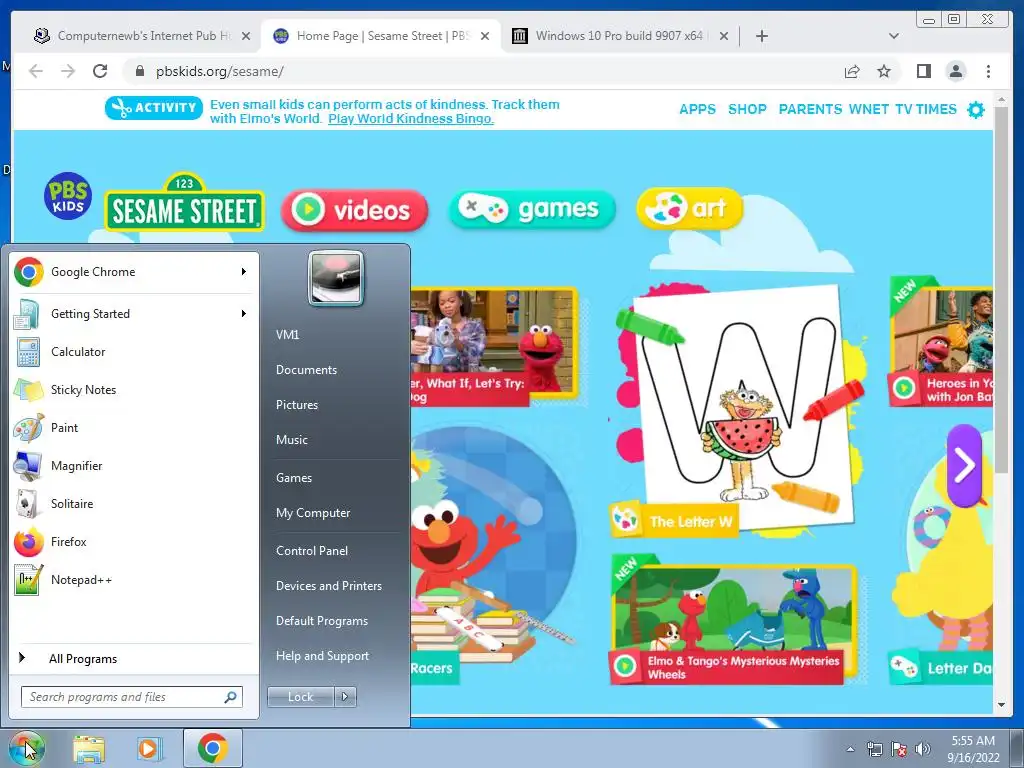Open volume speaker icon in system tray
The width and height of the screenshot is (1024, 768).
923,749
